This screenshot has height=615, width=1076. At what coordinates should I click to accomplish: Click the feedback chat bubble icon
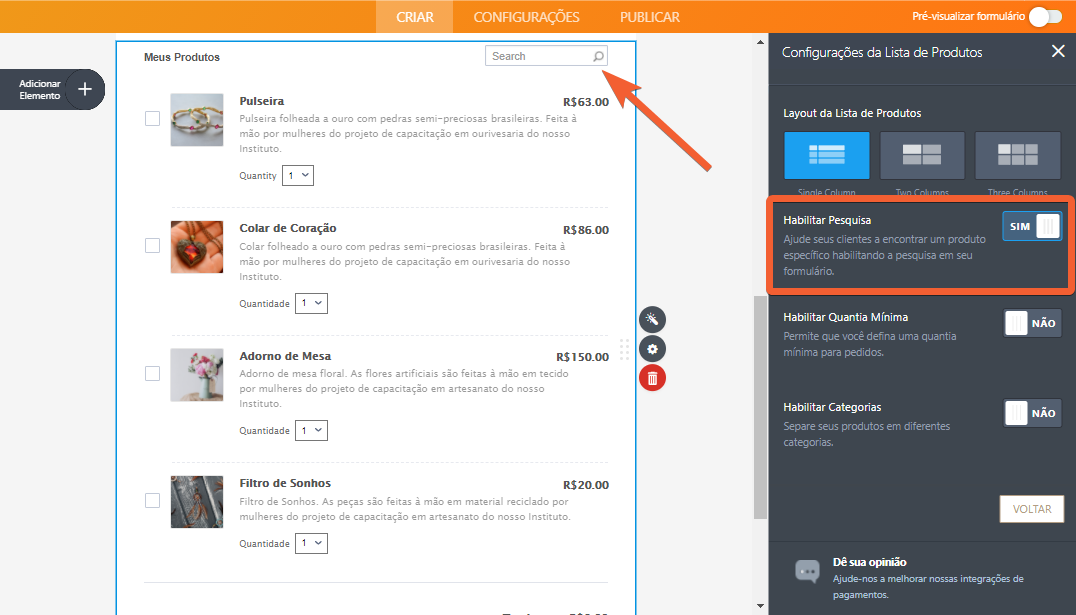point(807,571)
